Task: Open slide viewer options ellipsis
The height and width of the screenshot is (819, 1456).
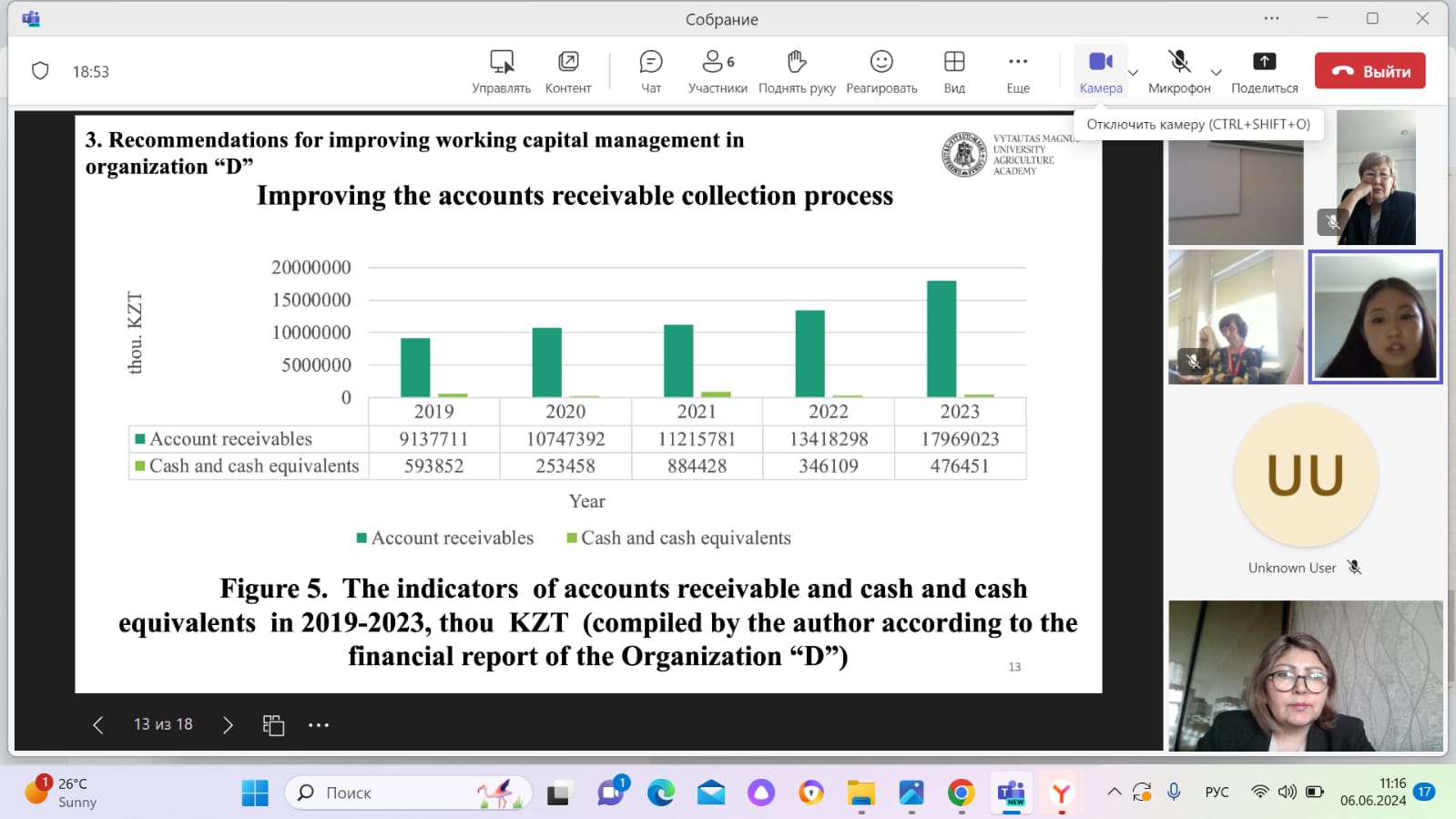Action: pos(318,725)
